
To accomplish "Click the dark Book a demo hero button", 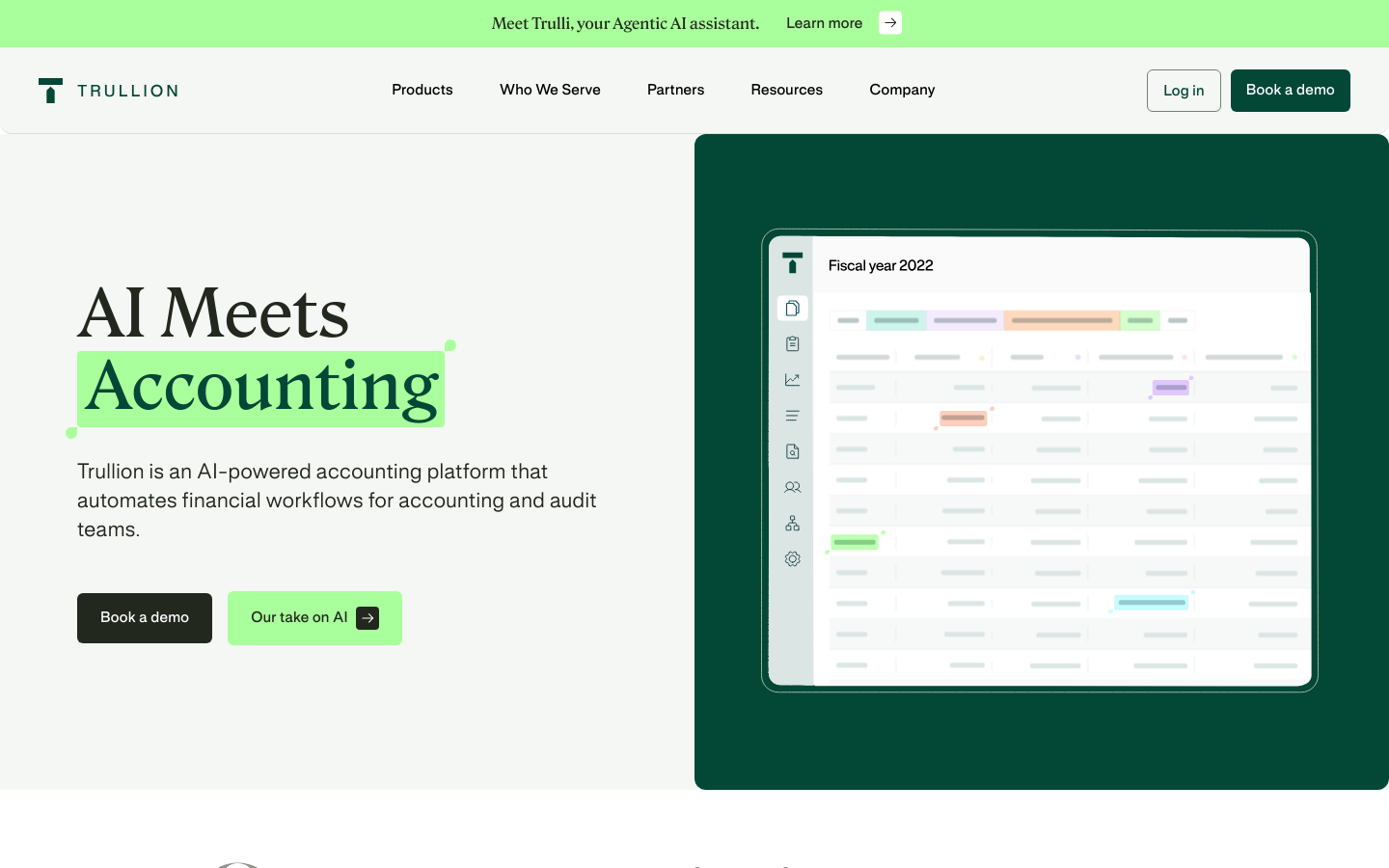I will coord(145,618).
